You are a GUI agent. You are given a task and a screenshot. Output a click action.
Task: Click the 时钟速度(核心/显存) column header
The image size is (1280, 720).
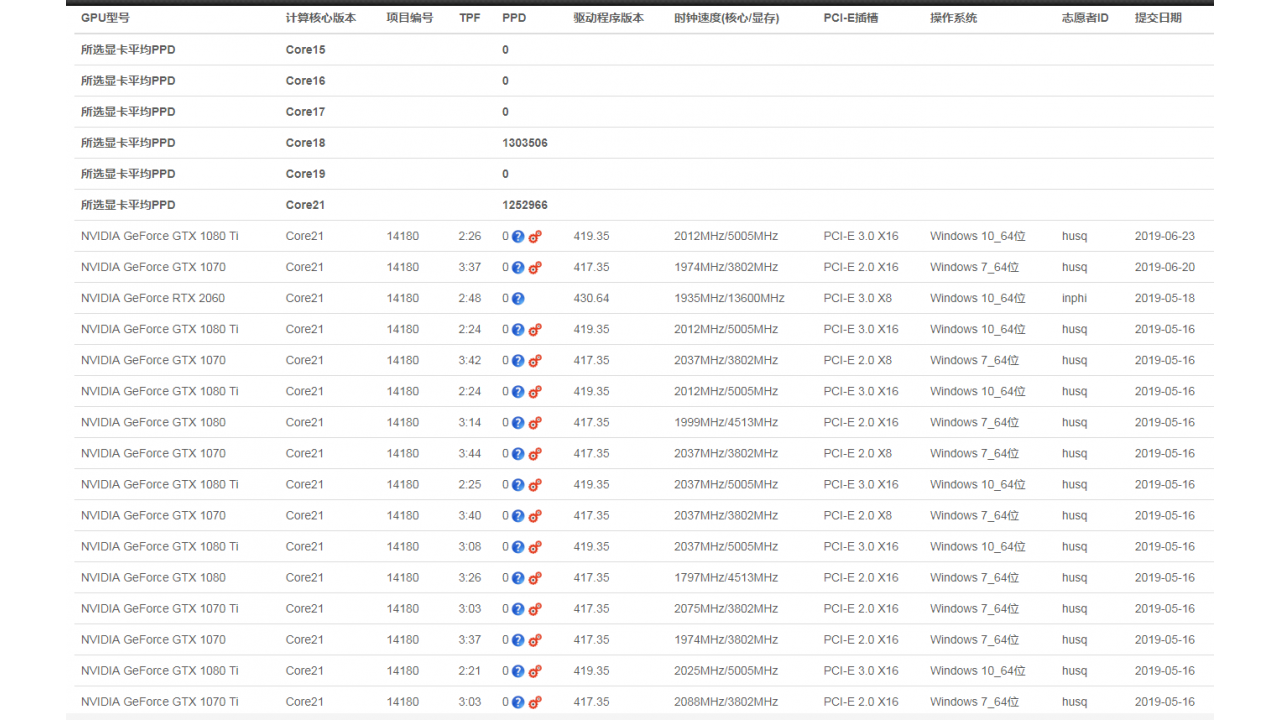[727, 18]
